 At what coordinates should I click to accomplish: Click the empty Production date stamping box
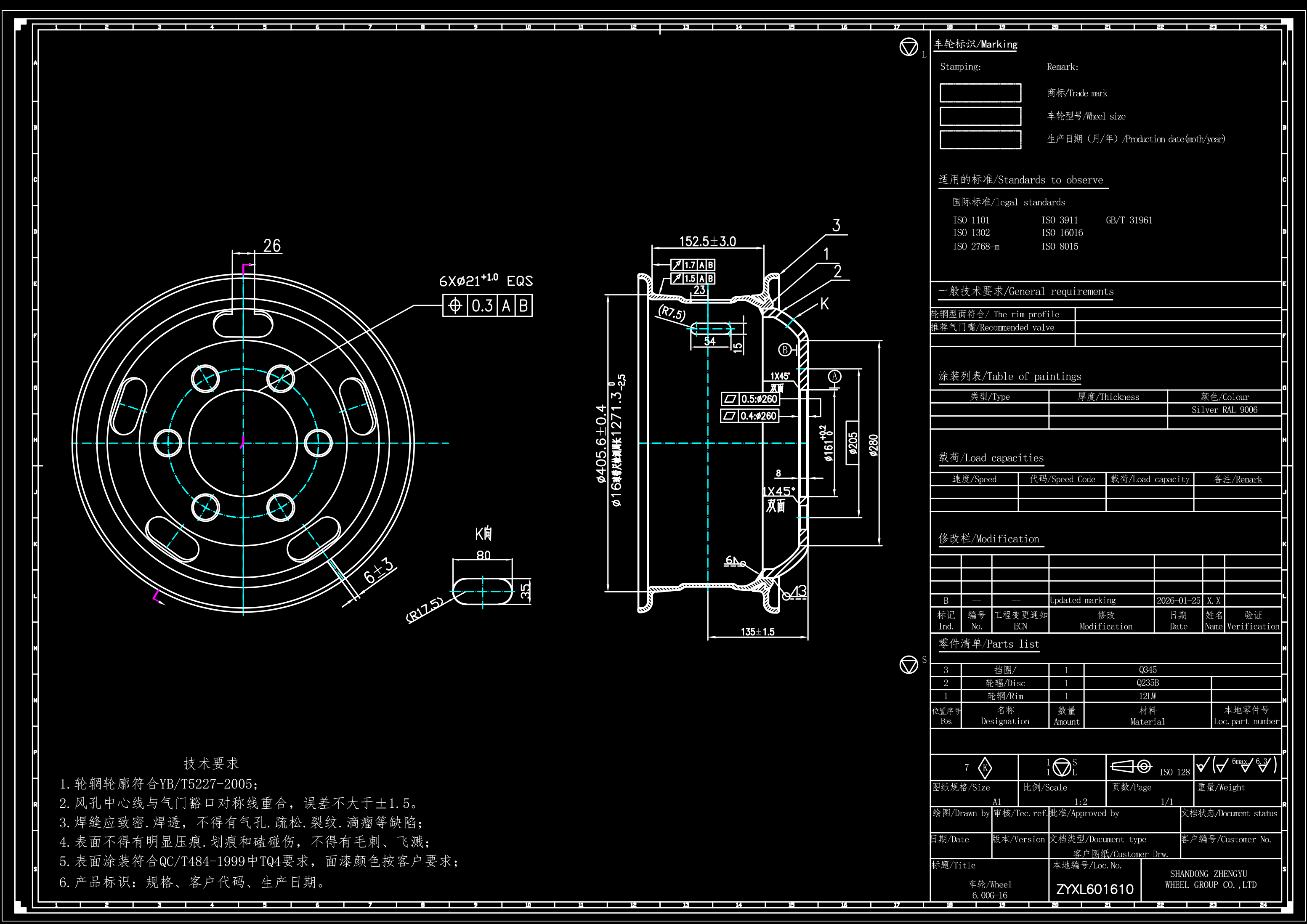click(980, 139)
